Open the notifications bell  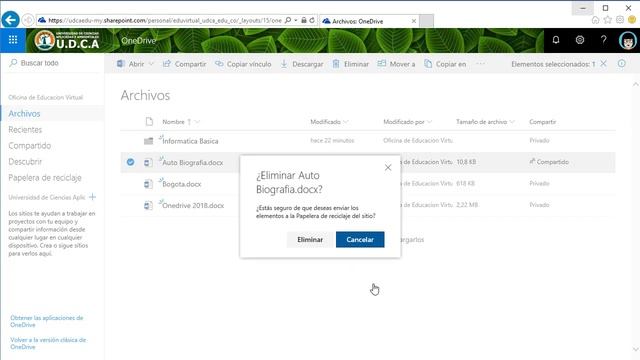pos(556,40)
